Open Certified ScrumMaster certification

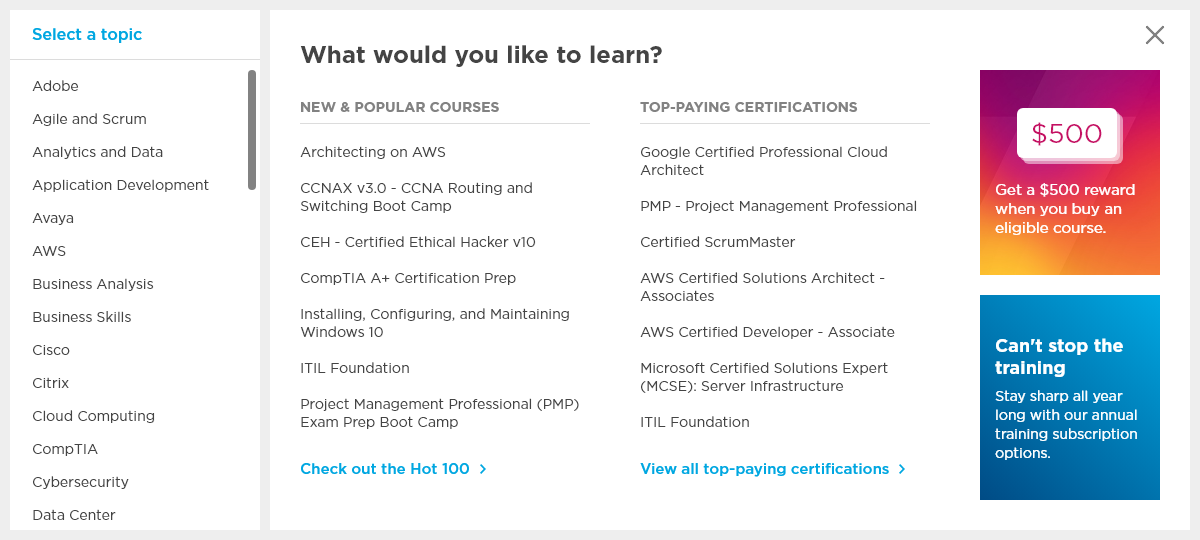[718, 242]
